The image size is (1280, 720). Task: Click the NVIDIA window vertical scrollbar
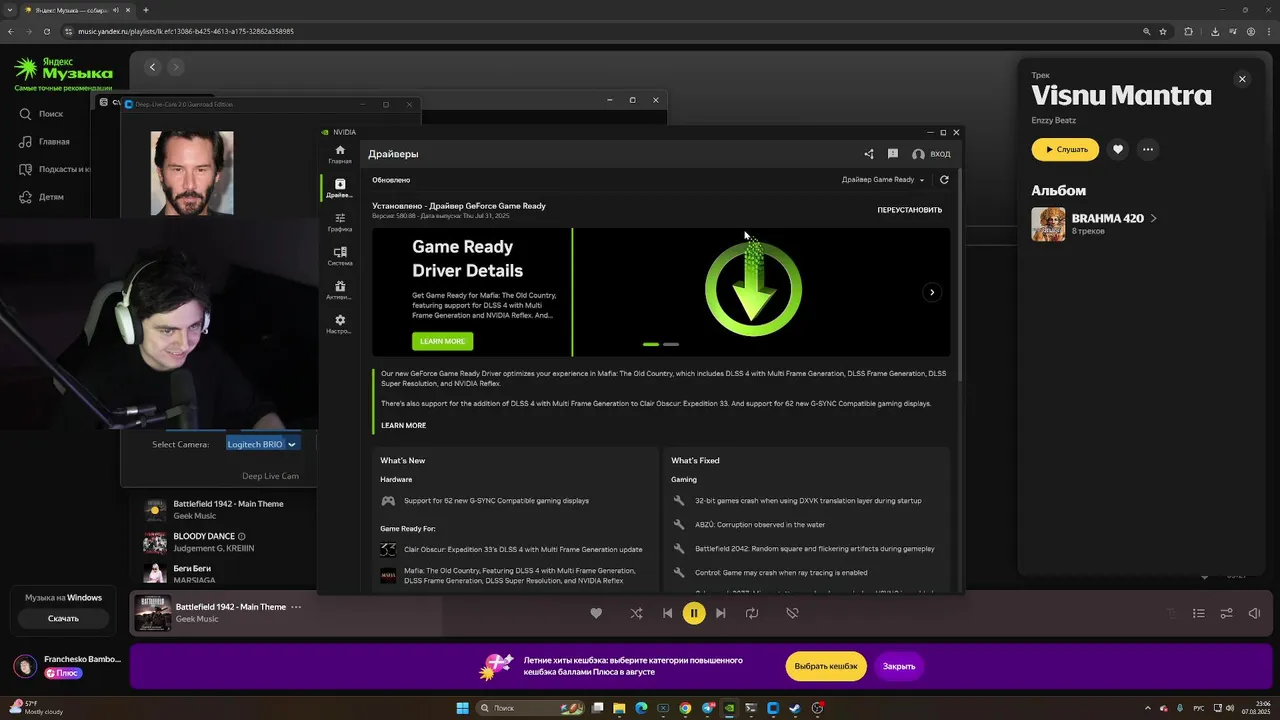960,275
